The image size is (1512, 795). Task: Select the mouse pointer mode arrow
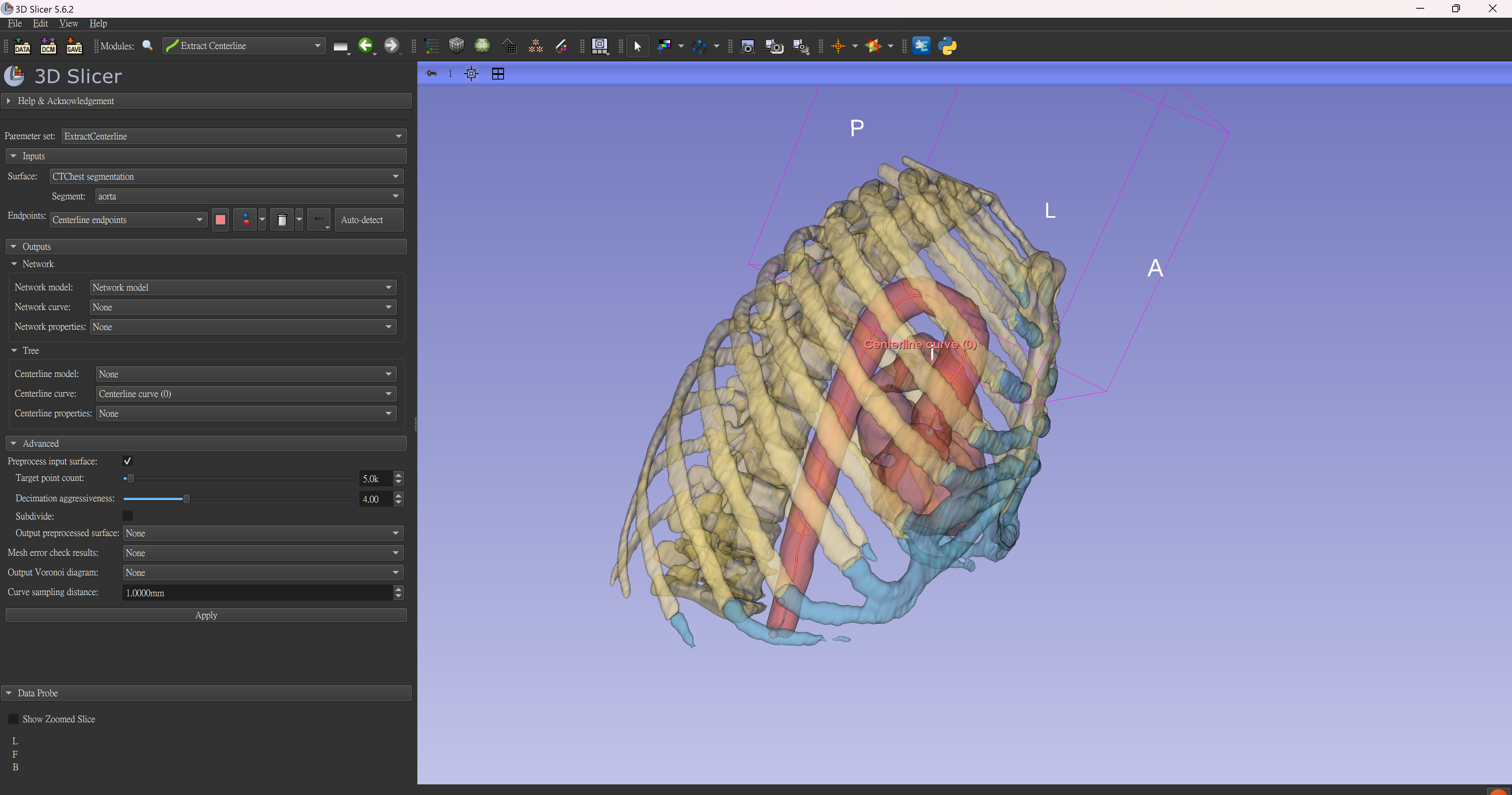click(x=638, y=46)
